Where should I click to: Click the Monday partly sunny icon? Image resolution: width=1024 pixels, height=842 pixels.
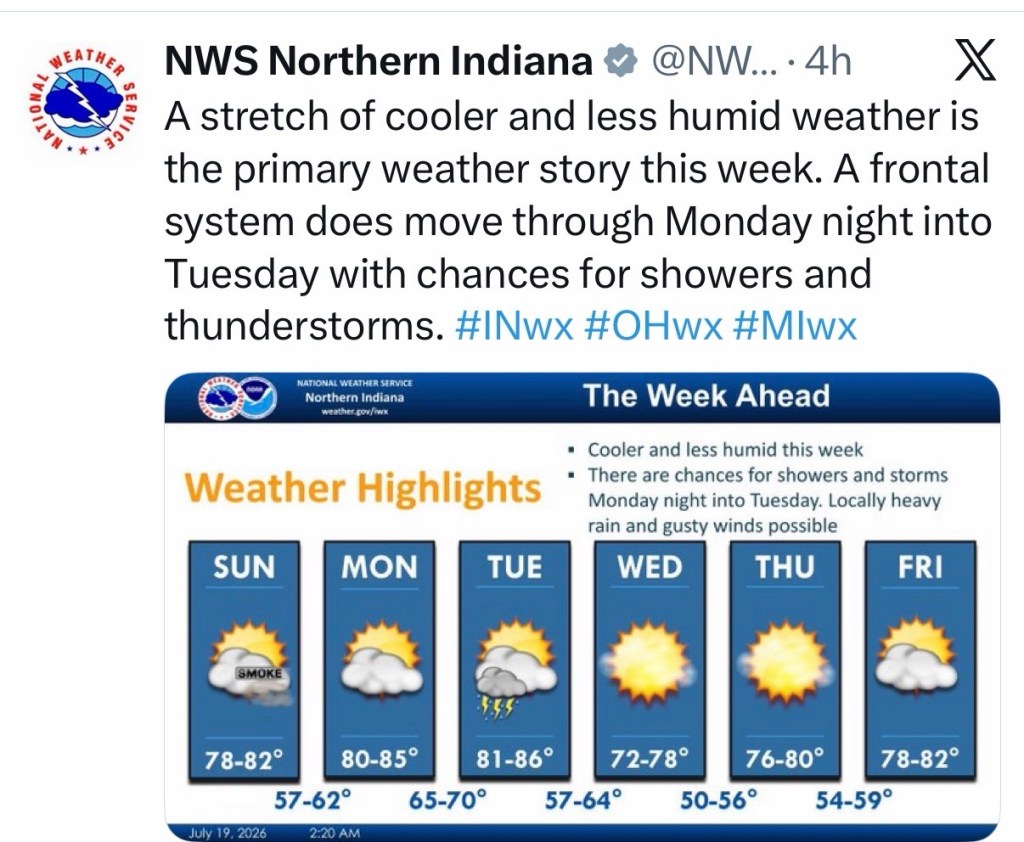click(x=383, y=658)
